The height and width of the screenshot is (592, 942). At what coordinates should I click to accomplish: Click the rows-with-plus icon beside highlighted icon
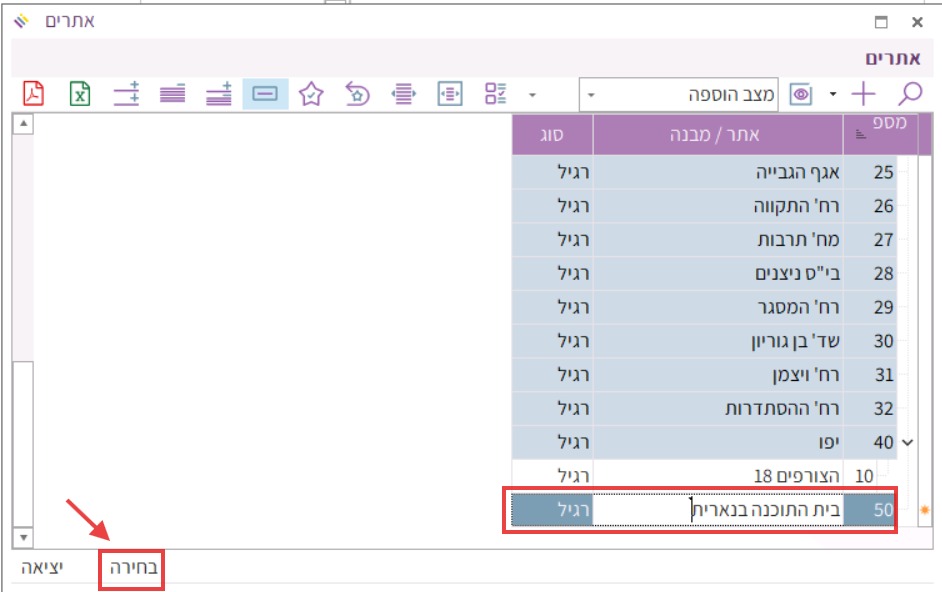point(218,94)
